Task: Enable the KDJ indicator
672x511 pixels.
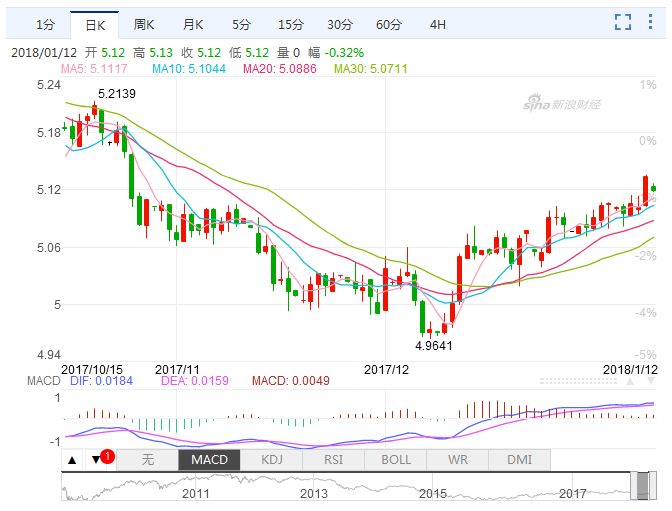Action: pyautogui.click(x=271, y=460)
